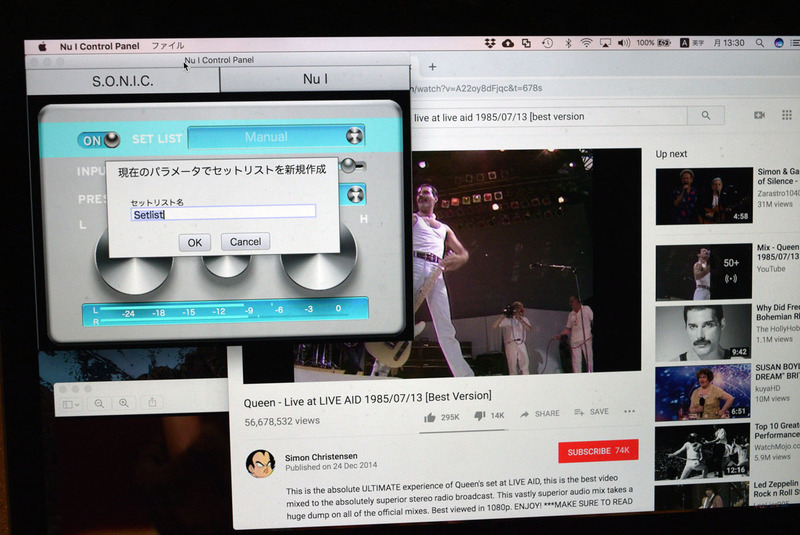The width and height of the screenshot is (800, 535).
Task: Open the Wi-Fi status menu
Action: tap(586, 43)
